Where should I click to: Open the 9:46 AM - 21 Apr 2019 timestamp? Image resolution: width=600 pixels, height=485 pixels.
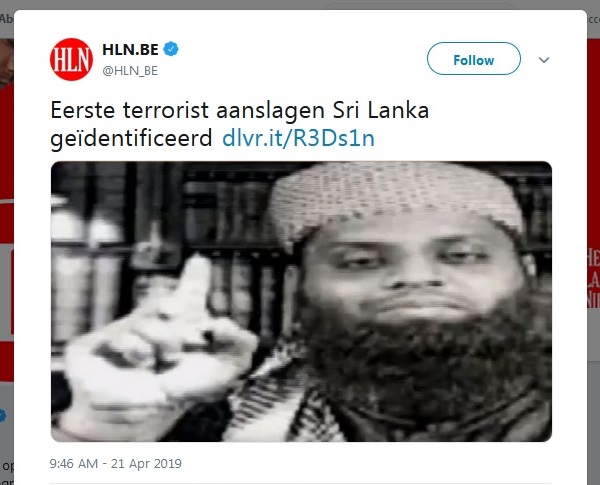click(116, 464)
